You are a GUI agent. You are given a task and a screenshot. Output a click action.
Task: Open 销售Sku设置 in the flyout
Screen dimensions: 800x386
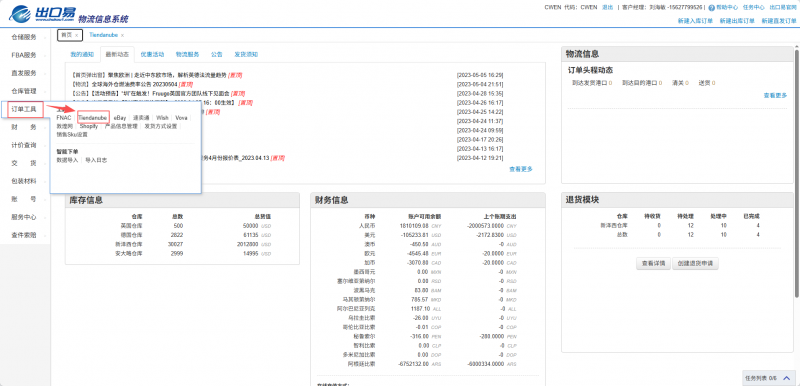[71, 135]
